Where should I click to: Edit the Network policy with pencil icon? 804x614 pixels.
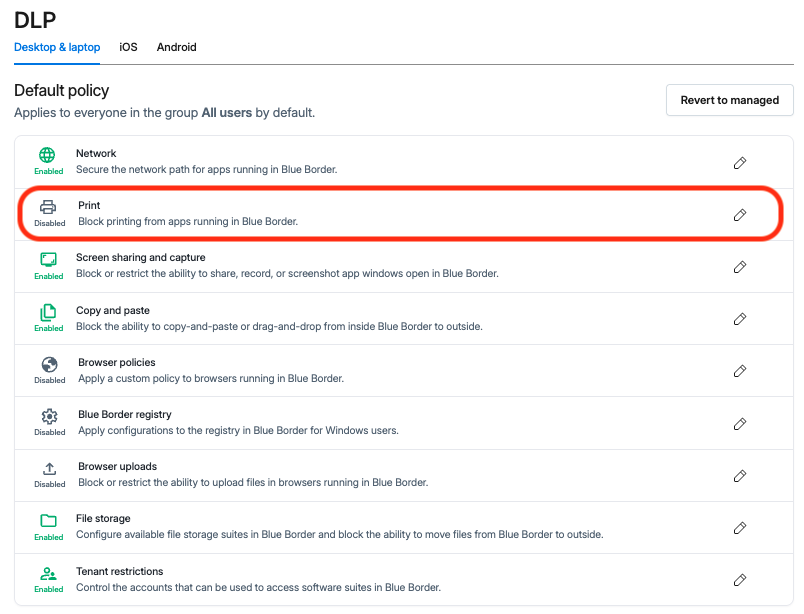click(739, 163)
